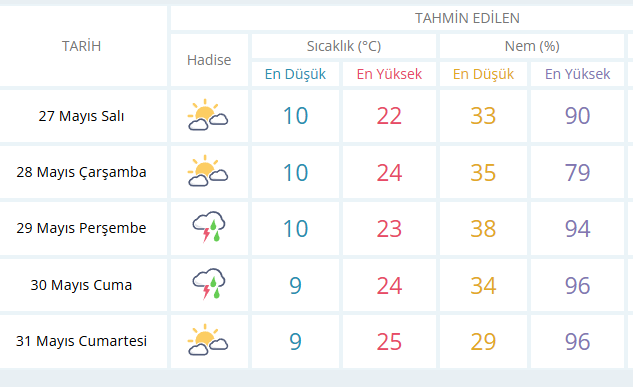The image size is (633, 387).
Task: Select the 29 Mayıs Perşembe date cell
Action: (81, 228)
